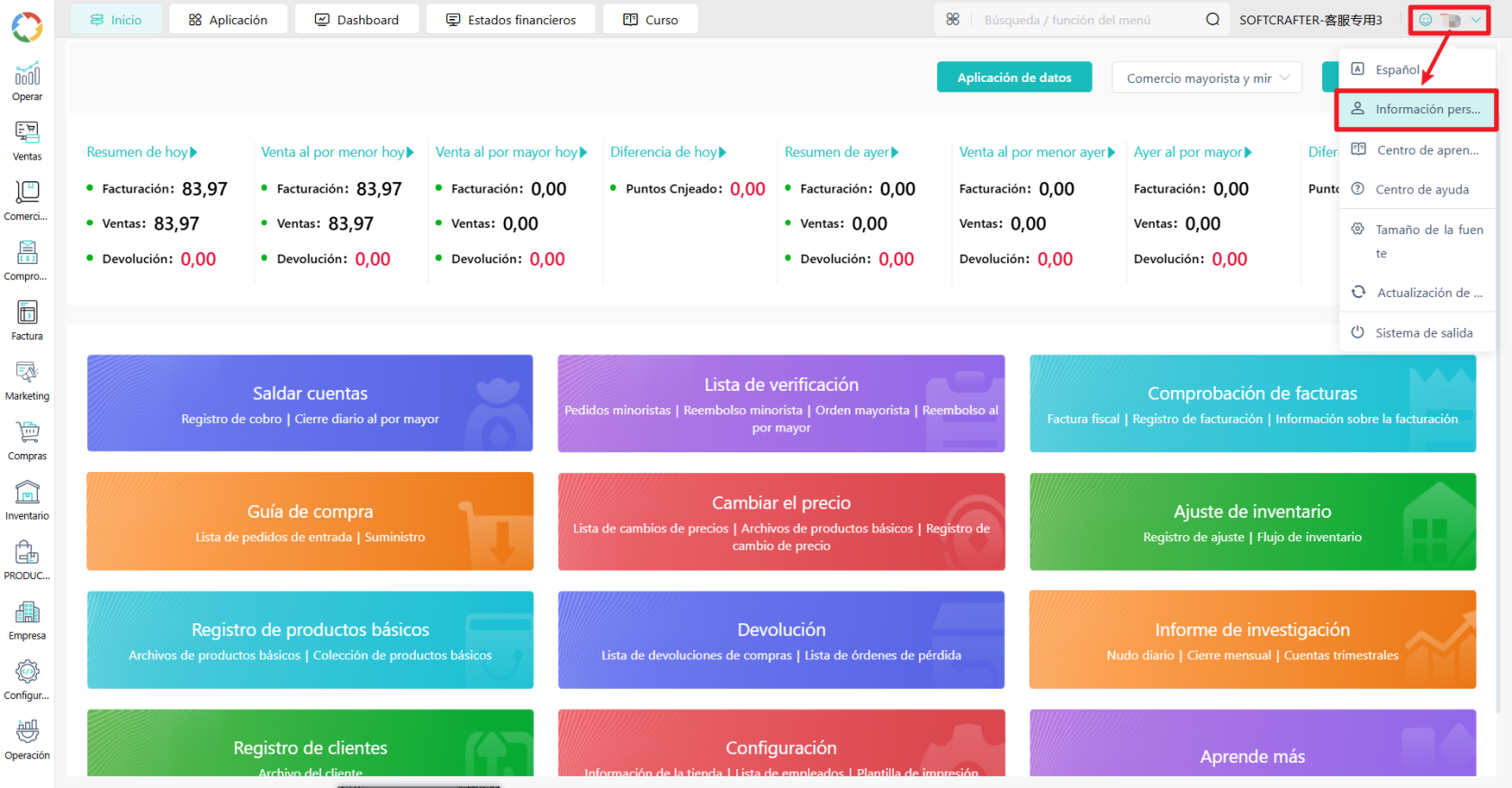The image size is (1512, 788).
Task: Open the Inventario sidebar module
Action: pos(27,501)
